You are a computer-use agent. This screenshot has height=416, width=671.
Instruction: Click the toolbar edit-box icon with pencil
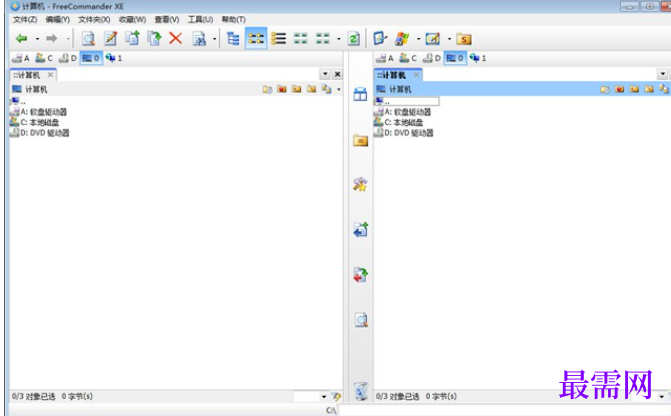433,39
